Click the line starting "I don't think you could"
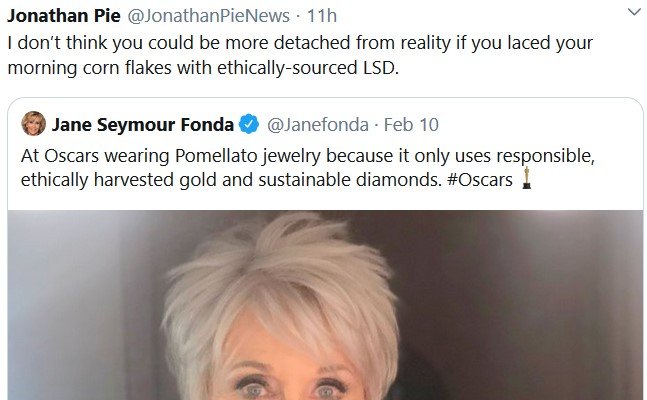Screen dimensions: 647x400 tap(300, 44)
